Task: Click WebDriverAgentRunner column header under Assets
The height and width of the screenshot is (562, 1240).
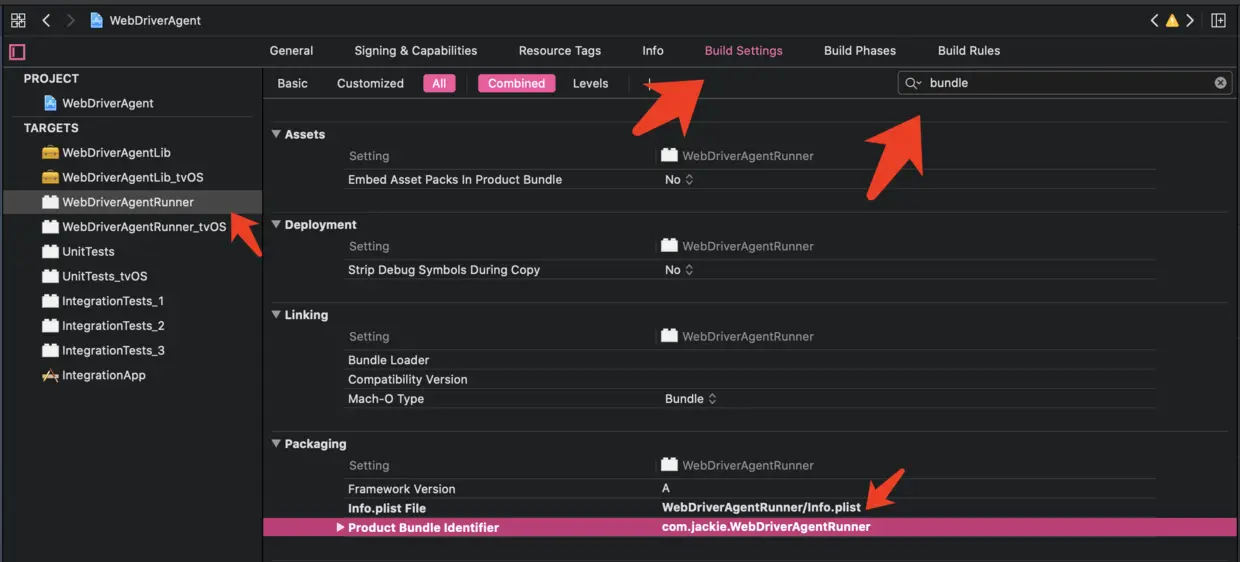Action: pos(738,156)
